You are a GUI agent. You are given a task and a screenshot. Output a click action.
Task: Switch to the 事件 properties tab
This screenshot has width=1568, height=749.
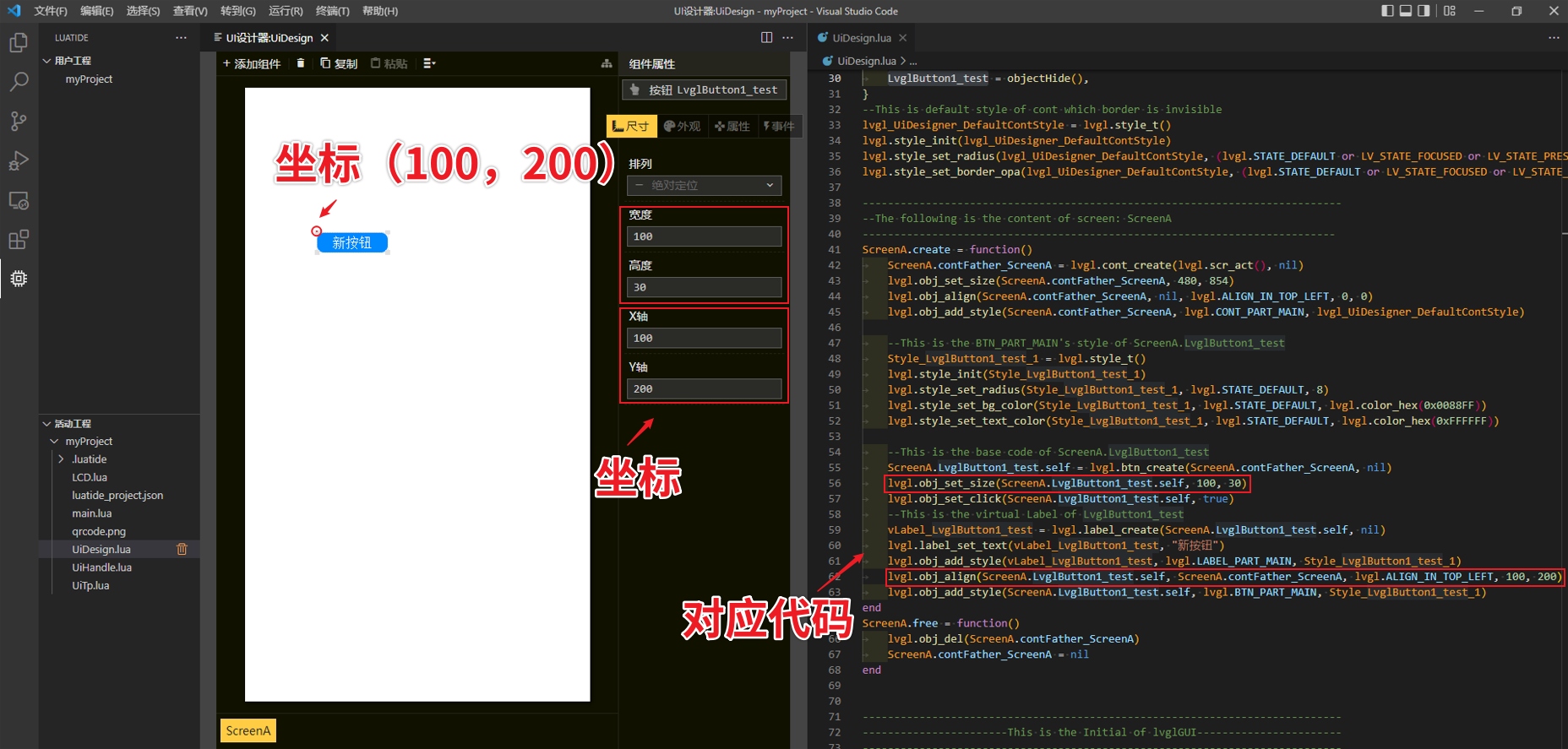779,126
